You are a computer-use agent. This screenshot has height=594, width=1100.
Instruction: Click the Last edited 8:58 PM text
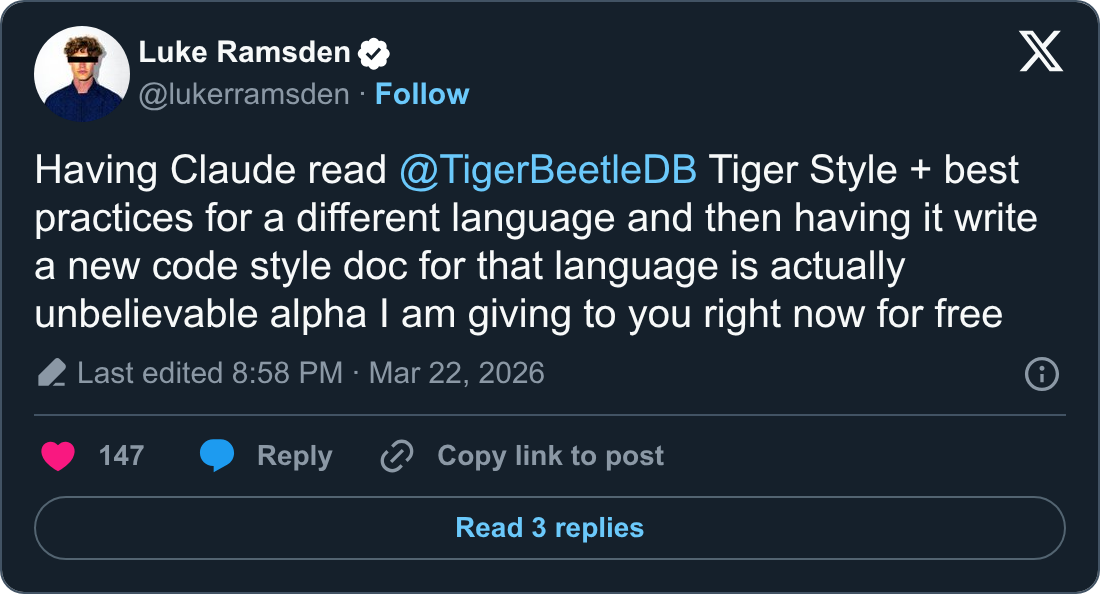(x=210, y=374)
